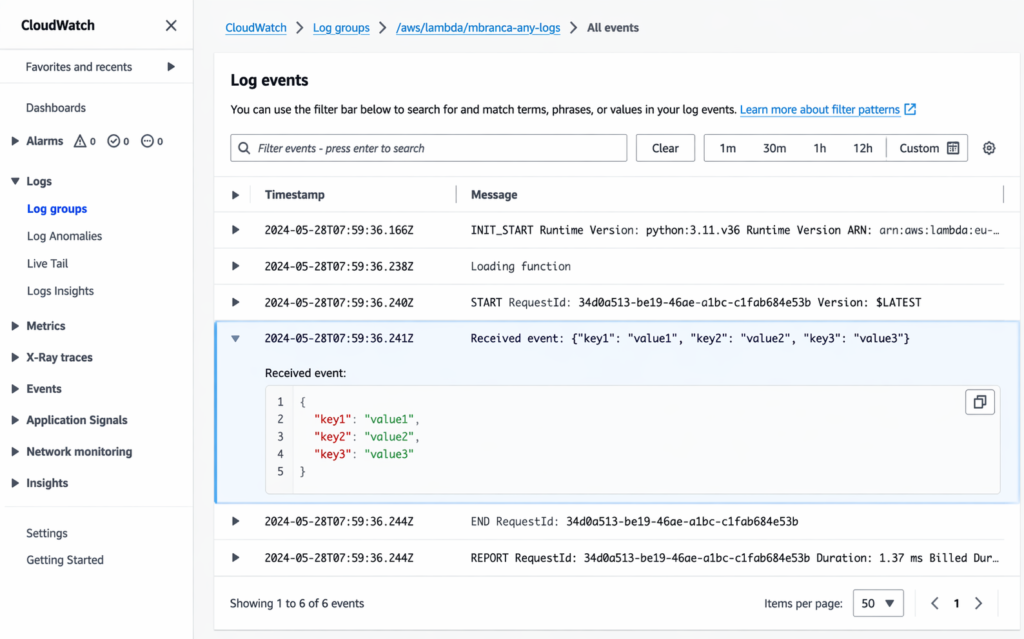Collapse the expanded Received event log row
Viewport: 1024px width, 639px height.
pos(235,338)
